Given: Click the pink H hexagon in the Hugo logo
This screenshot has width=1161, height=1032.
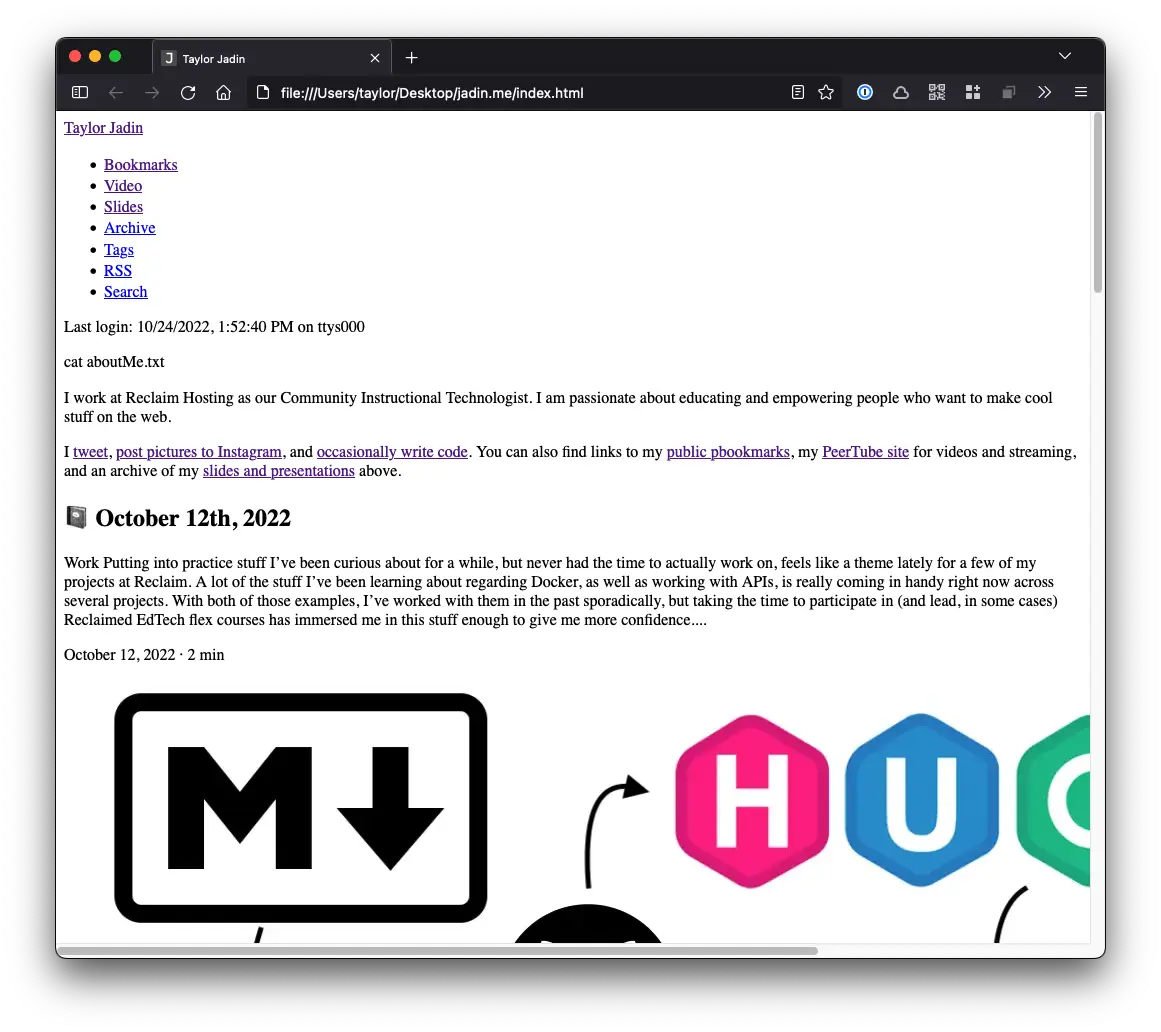Looking at the screenshot, I should tap(752, 801).
